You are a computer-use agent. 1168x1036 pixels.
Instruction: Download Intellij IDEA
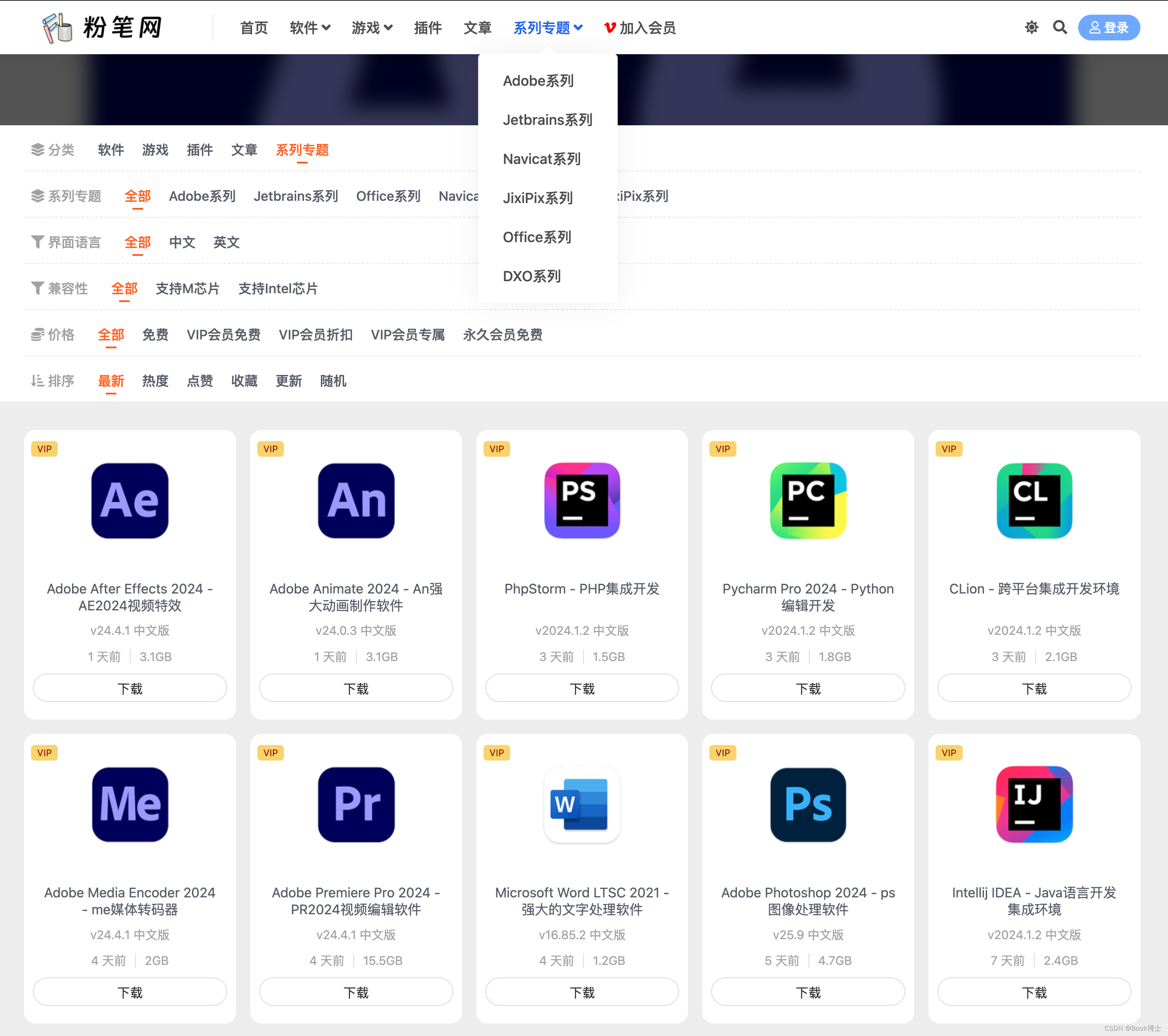point(1034,992)
